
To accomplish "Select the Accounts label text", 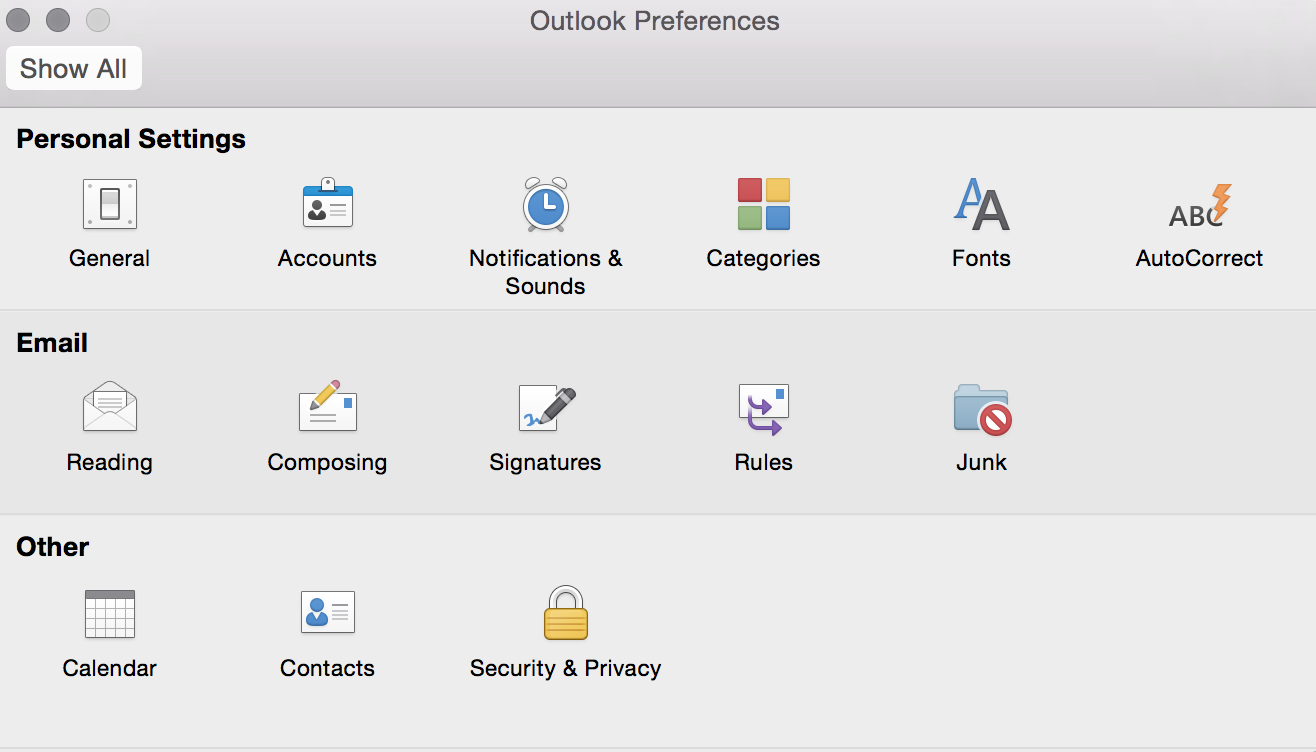I will pos(327,257).
